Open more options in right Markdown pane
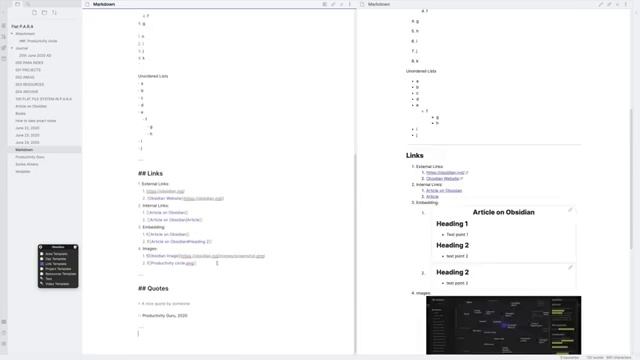This screenshot has height=360, width=640. tap(626, 4)
